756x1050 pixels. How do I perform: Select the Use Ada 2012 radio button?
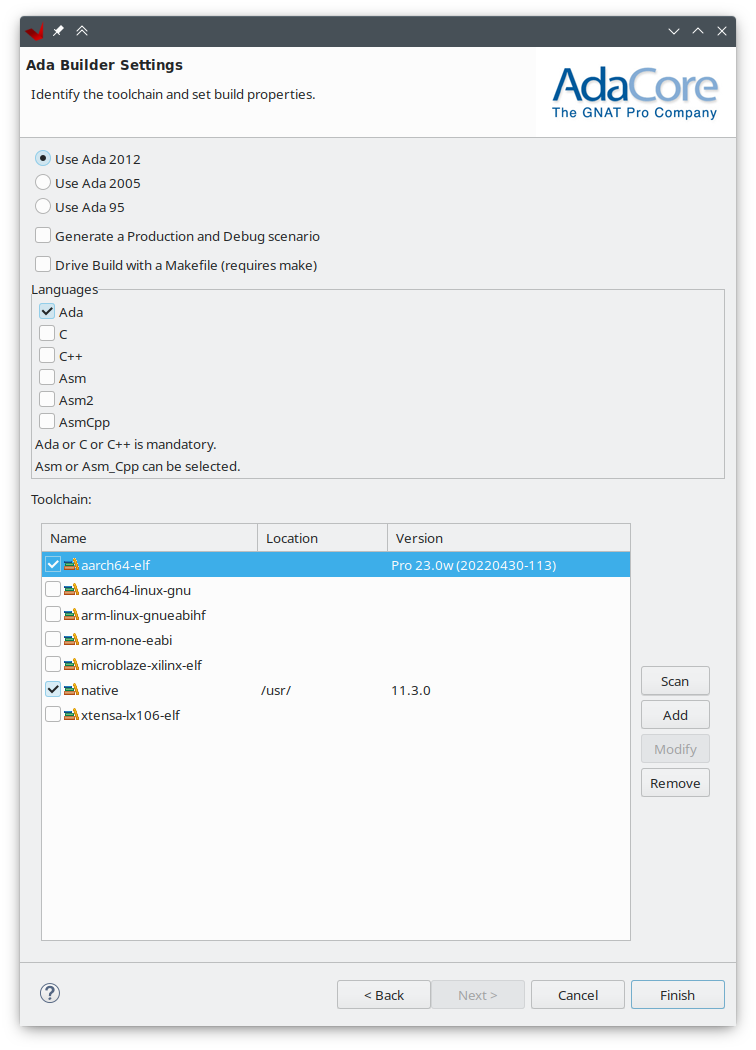pyautogui.click(x=43, y=159)
